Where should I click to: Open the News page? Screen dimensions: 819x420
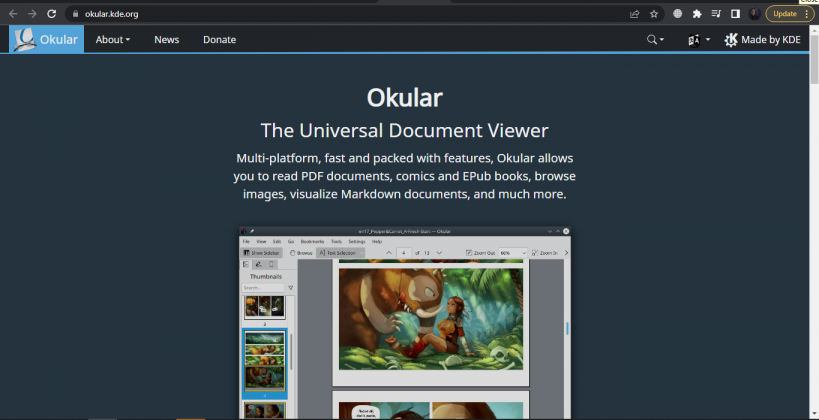tap(167, 40)
